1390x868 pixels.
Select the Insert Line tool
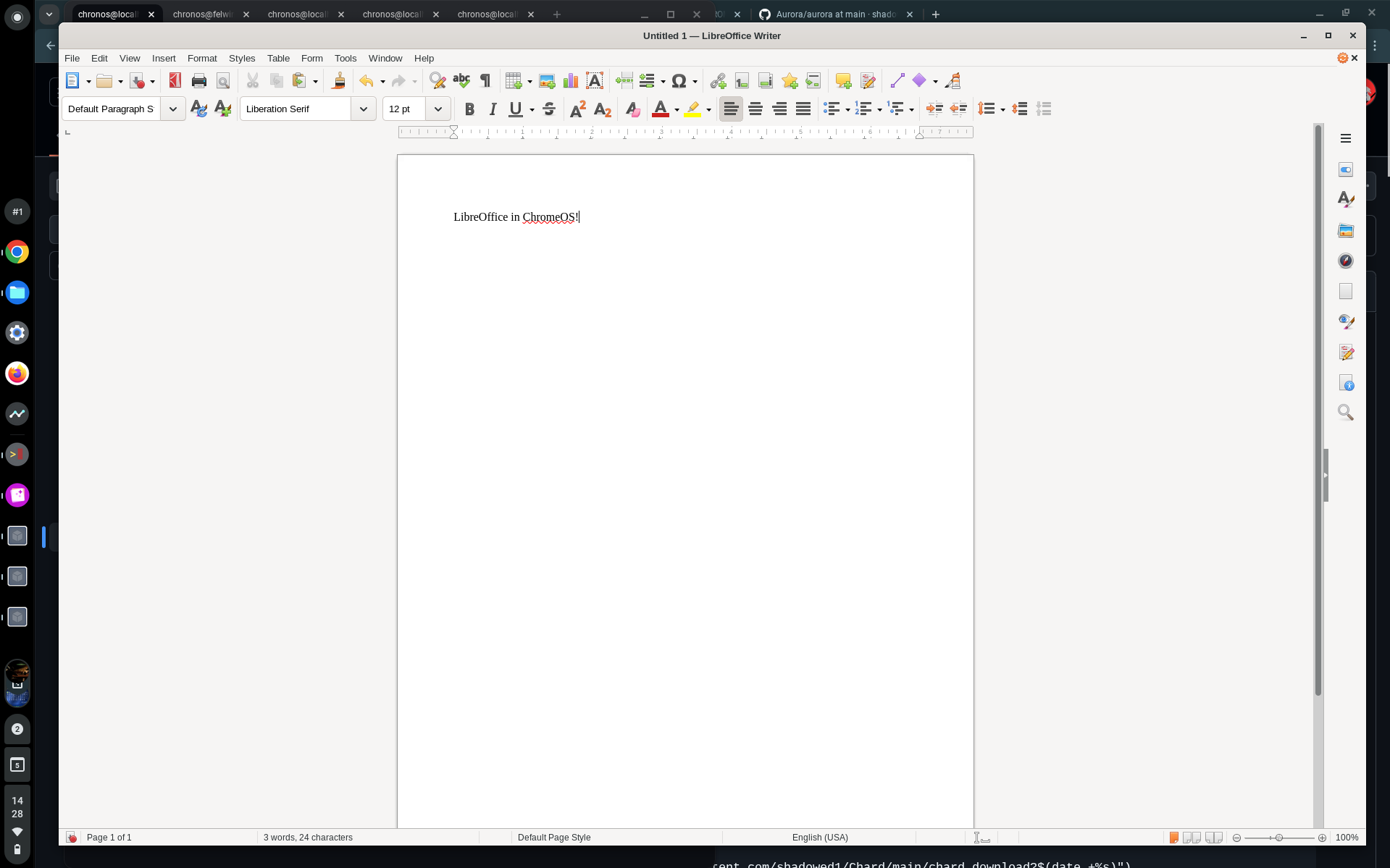pos(897,81)
